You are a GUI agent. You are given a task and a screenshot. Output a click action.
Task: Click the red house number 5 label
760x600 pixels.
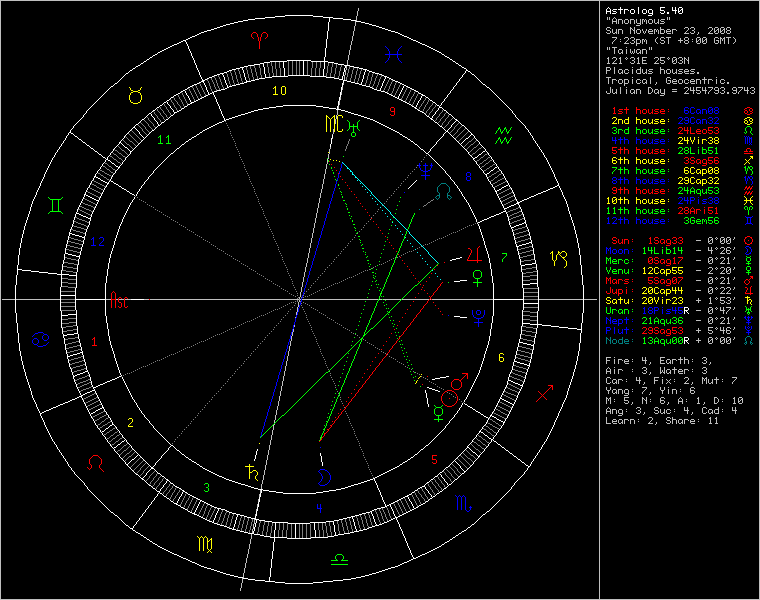pyautogui.click(x=434, y=460)
